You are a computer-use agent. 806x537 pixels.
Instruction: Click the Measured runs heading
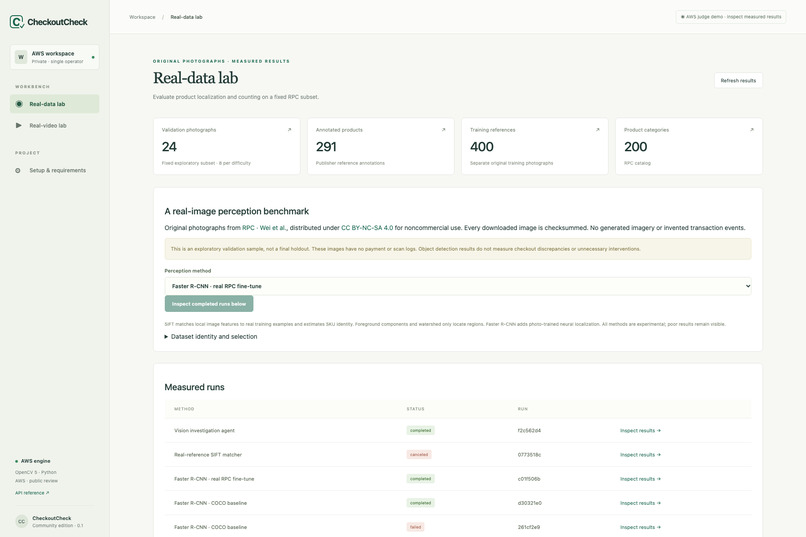point(194,387)
